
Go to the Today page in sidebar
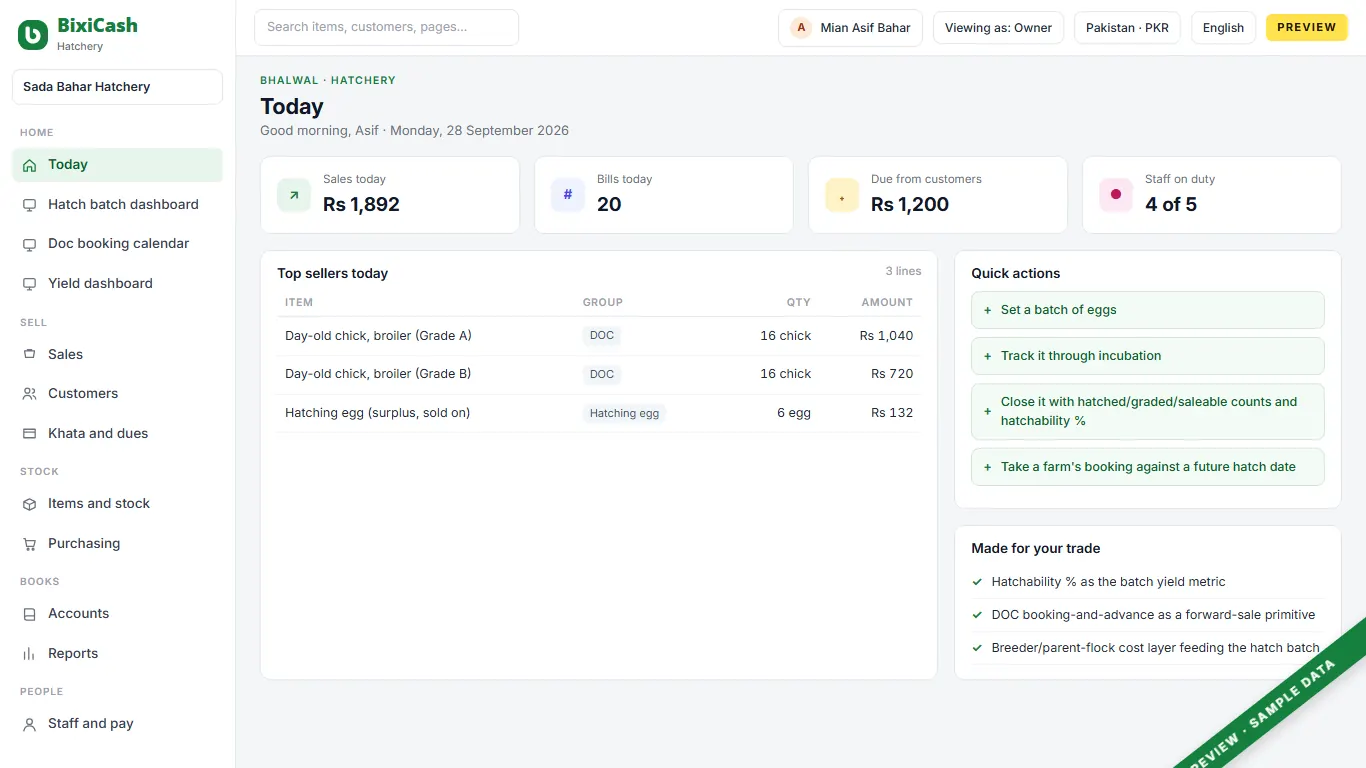pyautogui.click(x=117, y=165)
